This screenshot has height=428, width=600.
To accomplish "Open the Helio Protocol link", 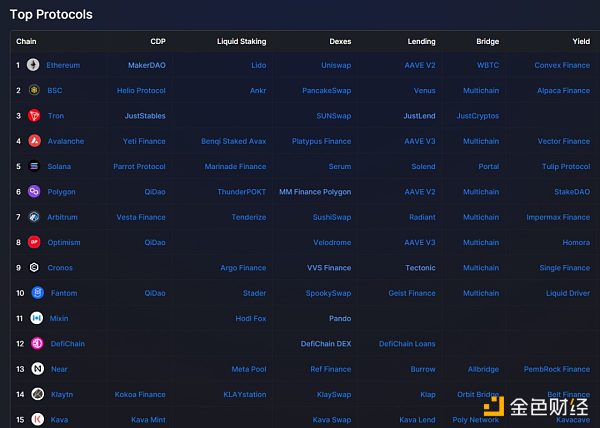I will pyautogui.click(x=141, y=91).
